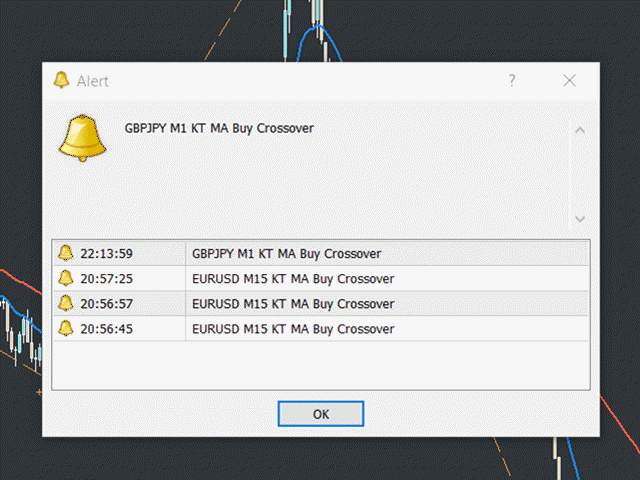Close the Alert dialog window
The image size is (640, 480).
(569, 80)
